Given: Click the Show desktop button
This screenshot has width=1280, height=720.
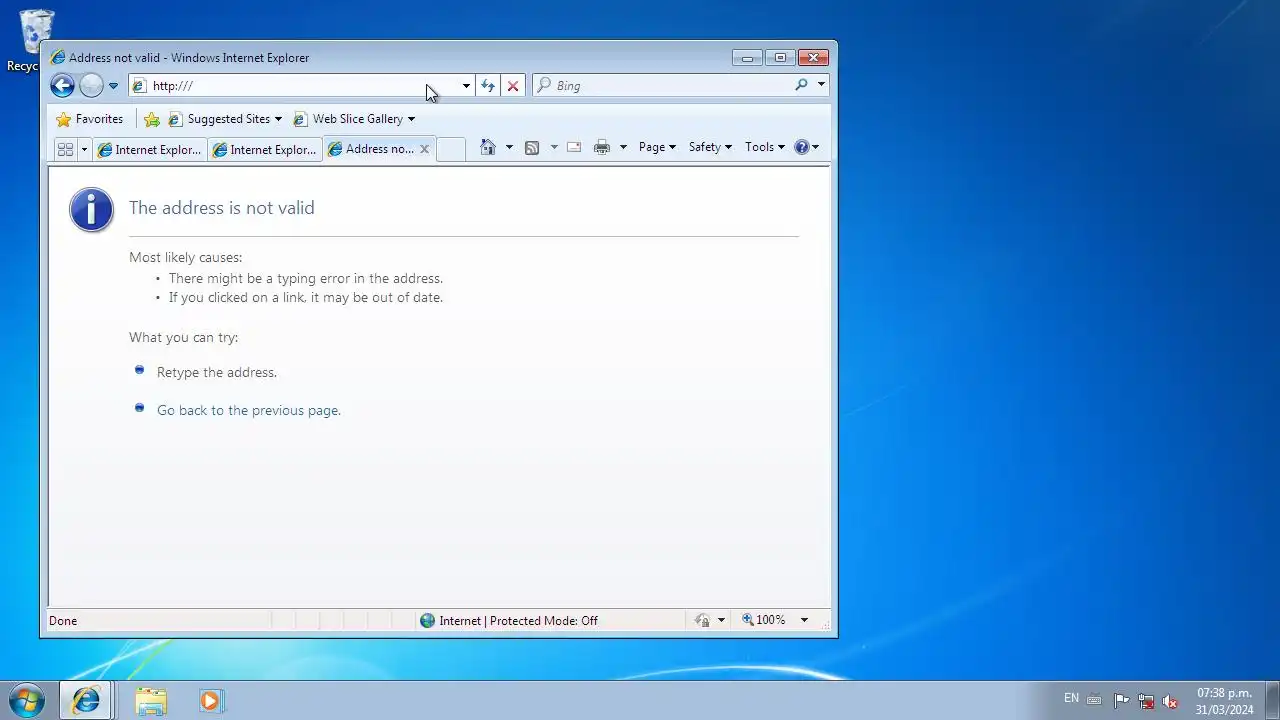Looking at the screenshot, I should [1272, 701].
